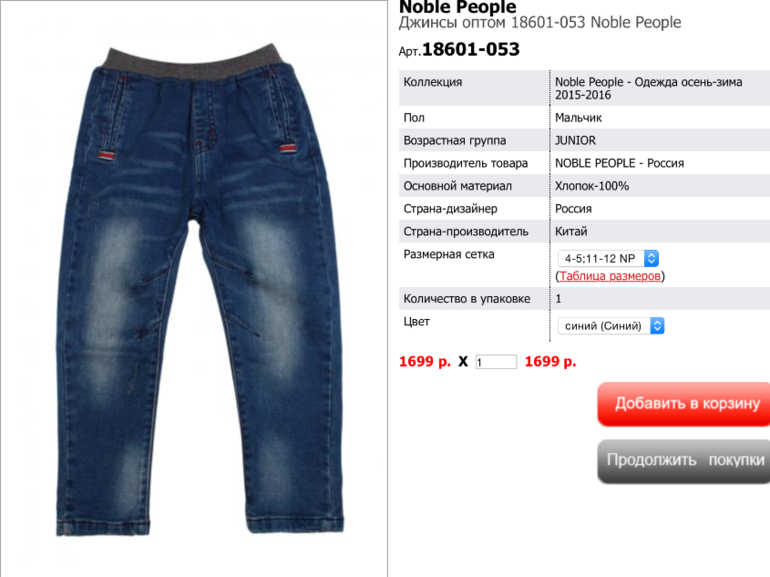The image size is (770, 577).
Task: Click the product title Джинсы оптом 18601-053
Action: [x=493, y=23]
